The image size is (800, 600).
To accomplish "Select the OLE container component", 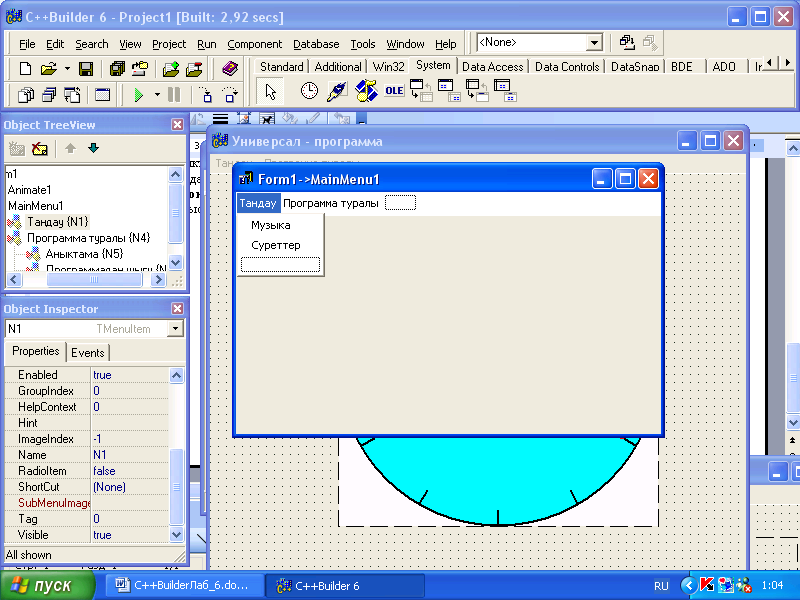I will click(x=394, y=92).
